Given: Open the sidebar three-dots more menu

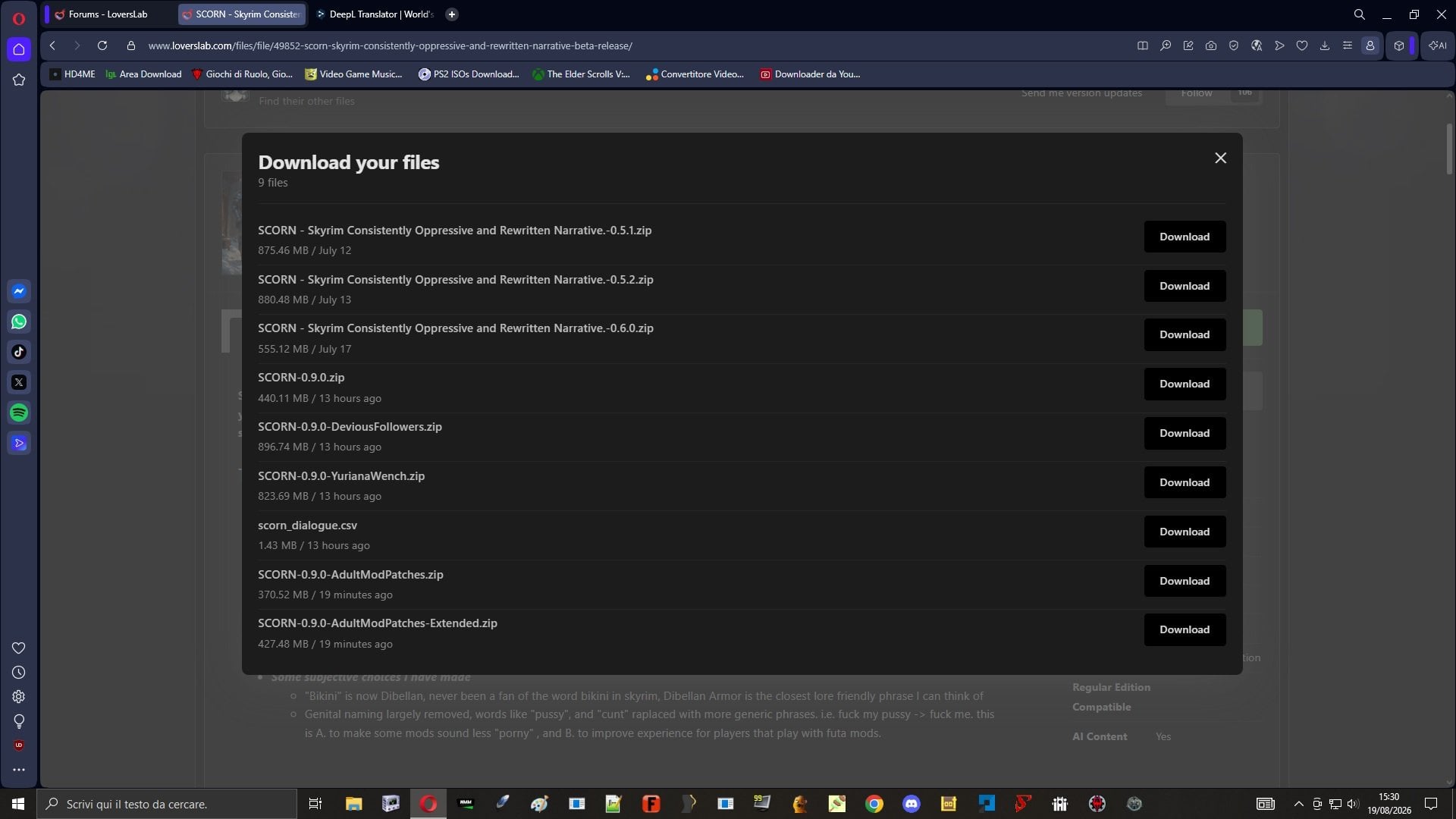Looking at the screenshot, I should pyautogui.click(x=19, y=770).
